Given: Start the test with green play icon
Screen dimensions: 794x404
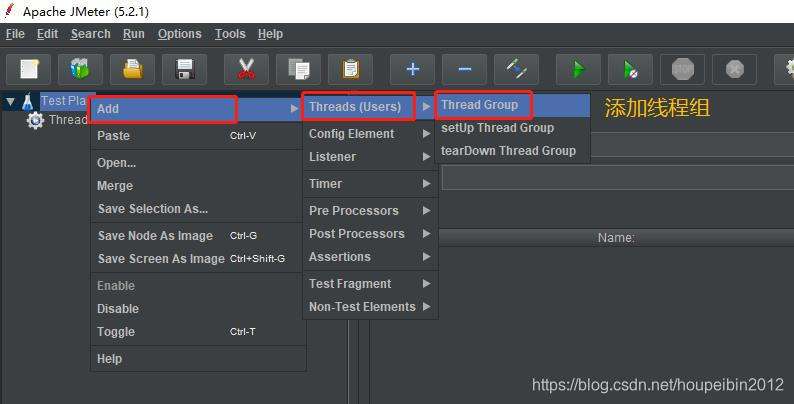Looking at the screenshot, I should click(578, 69).
